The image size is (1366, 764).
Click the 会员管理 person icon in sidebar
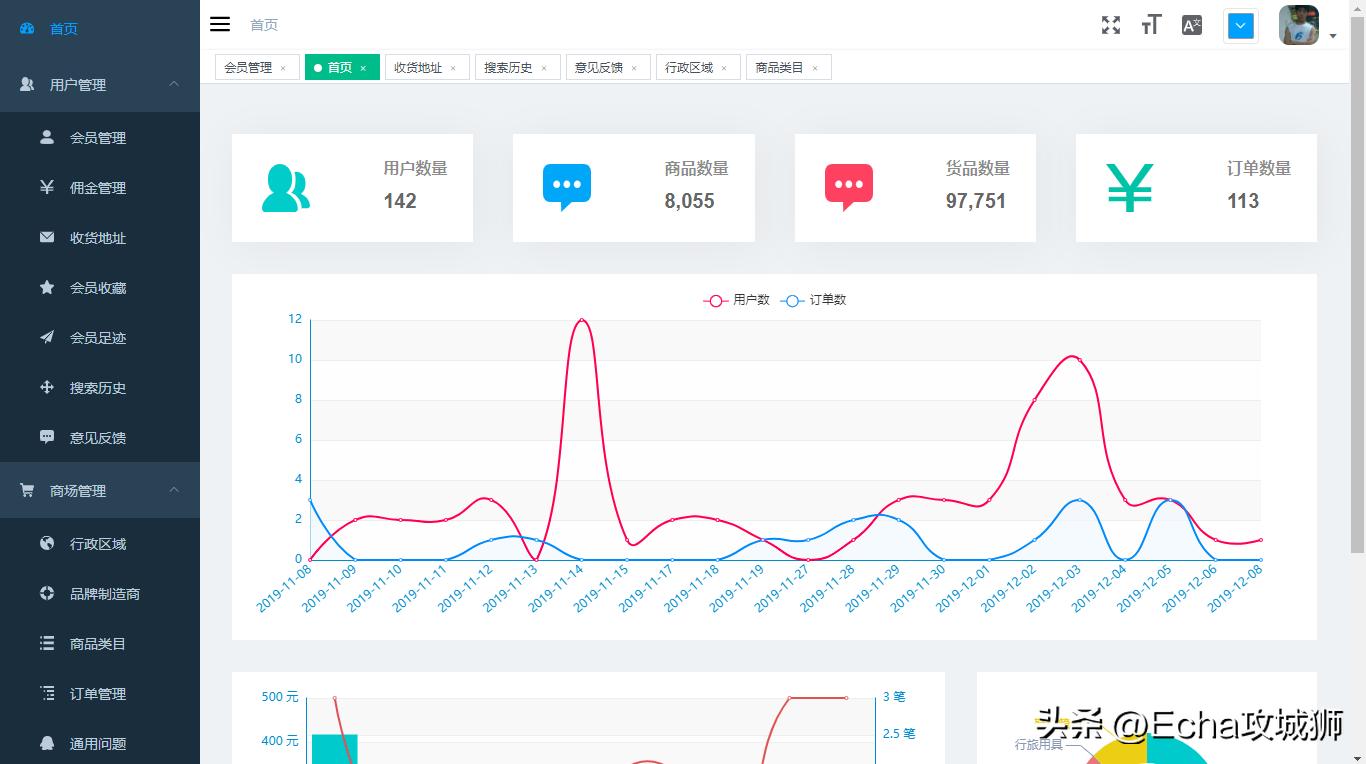click(x=47, y=137)
